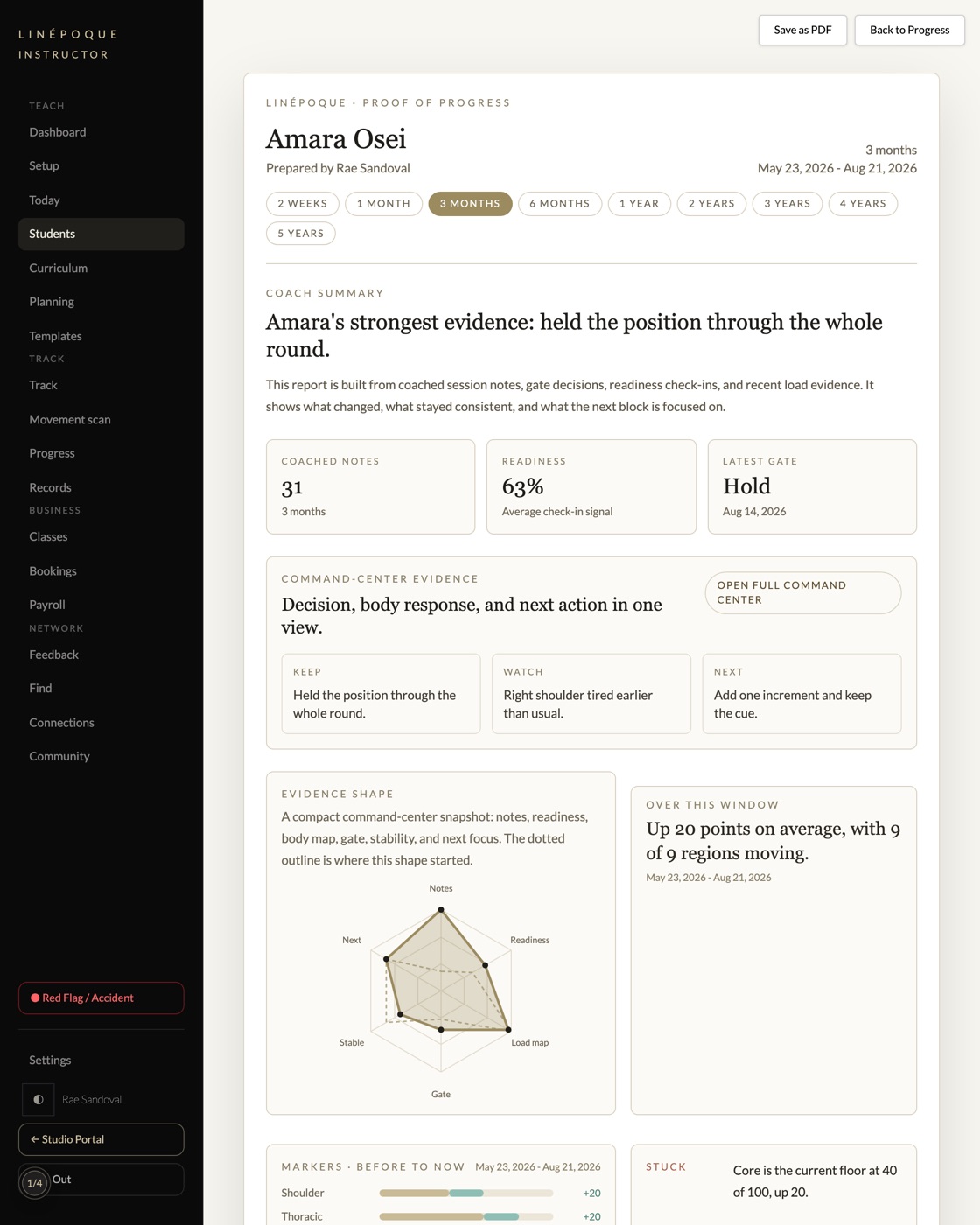
Task: Select the 3 Months time range
Action: click(x=470, y=204)
